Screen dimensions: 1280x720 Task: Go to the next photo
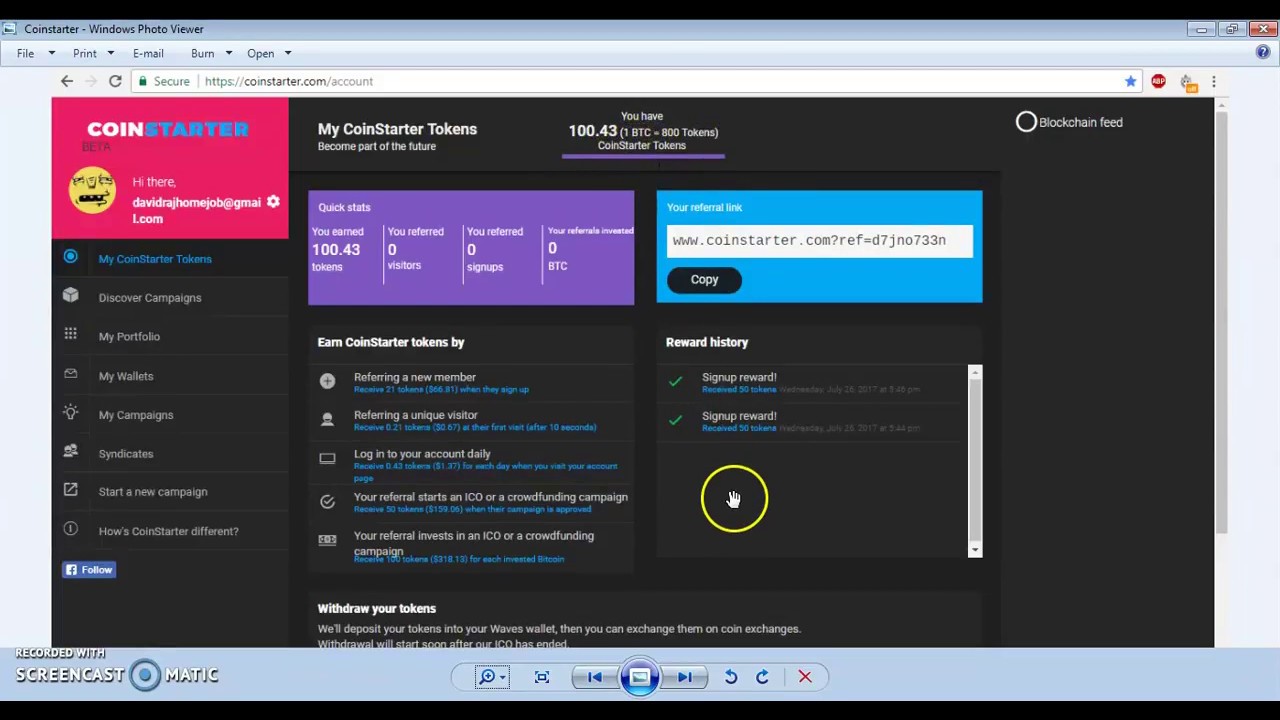tap(685, 677)
